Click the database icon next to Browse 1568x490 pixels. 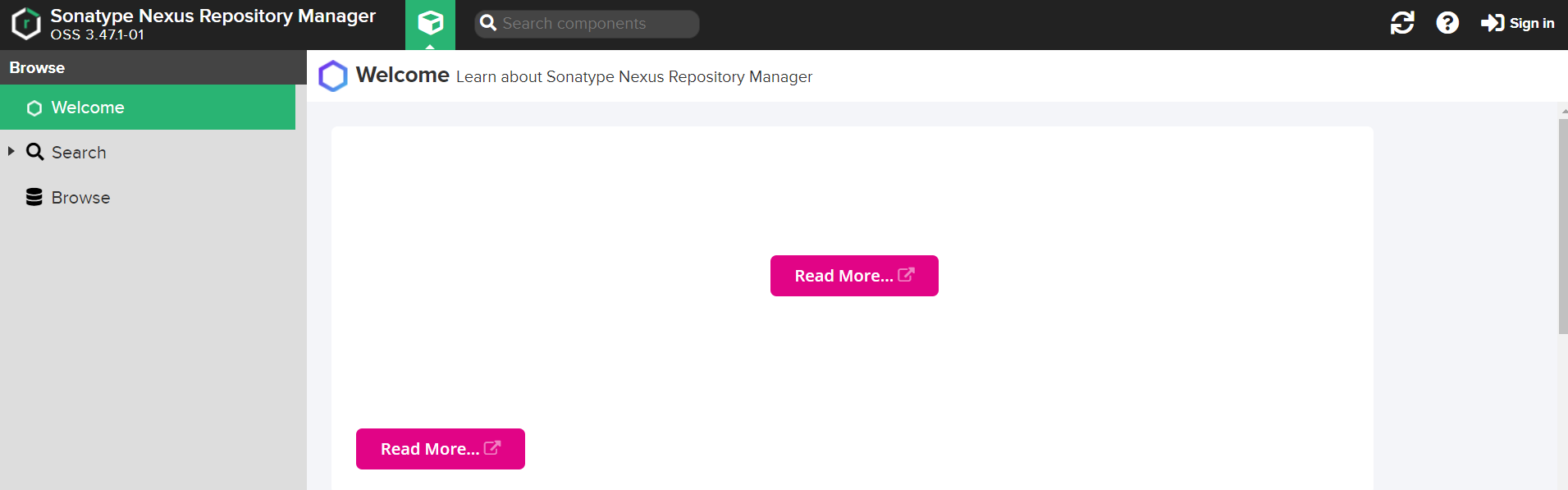[34, 197]
